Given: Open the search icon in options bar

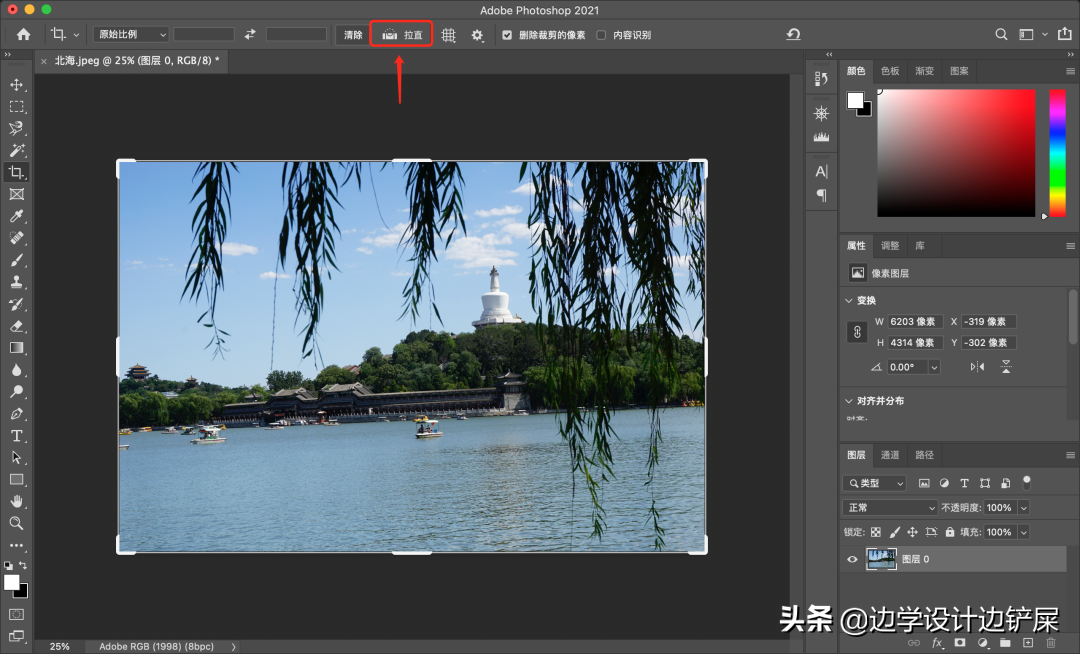Looking at the screenshot, I should 1001,34.
